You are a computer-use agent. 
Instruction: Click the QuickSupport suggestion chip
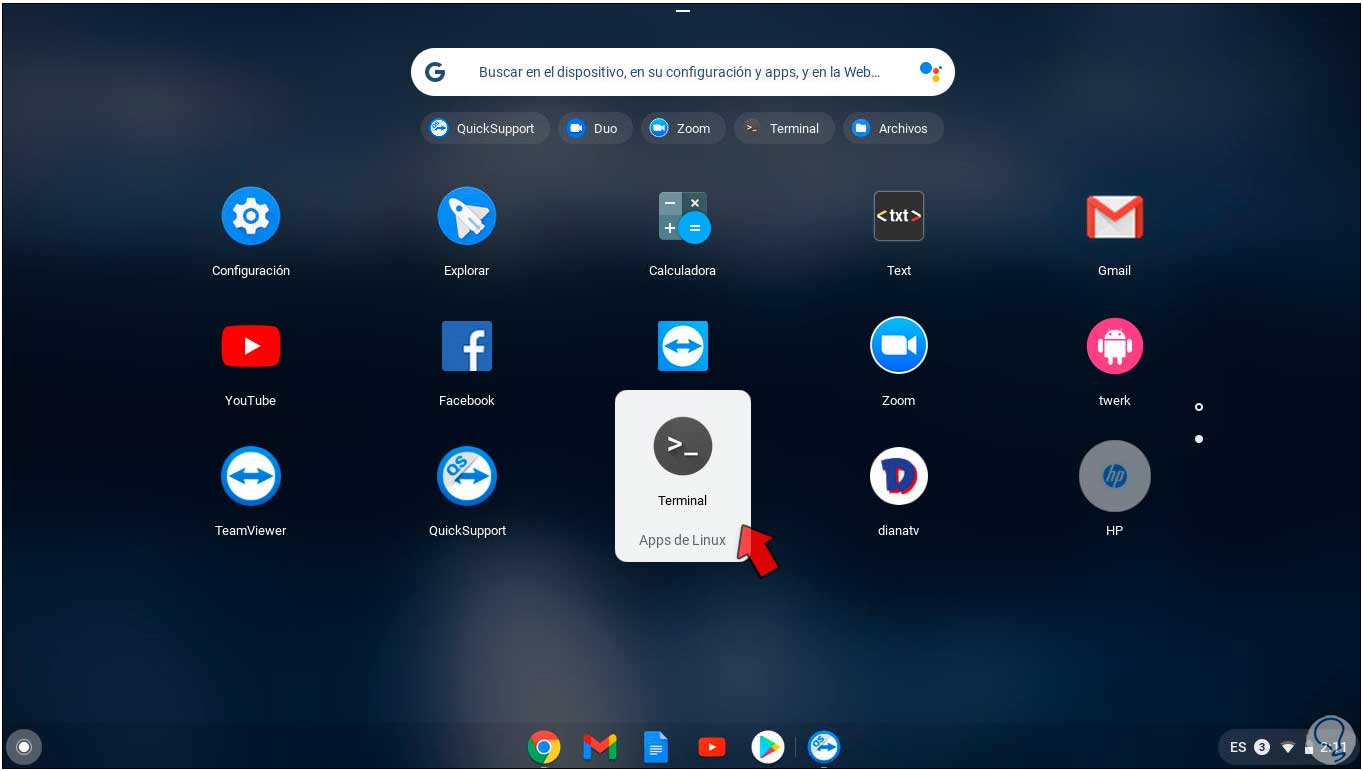pos(485,128)
